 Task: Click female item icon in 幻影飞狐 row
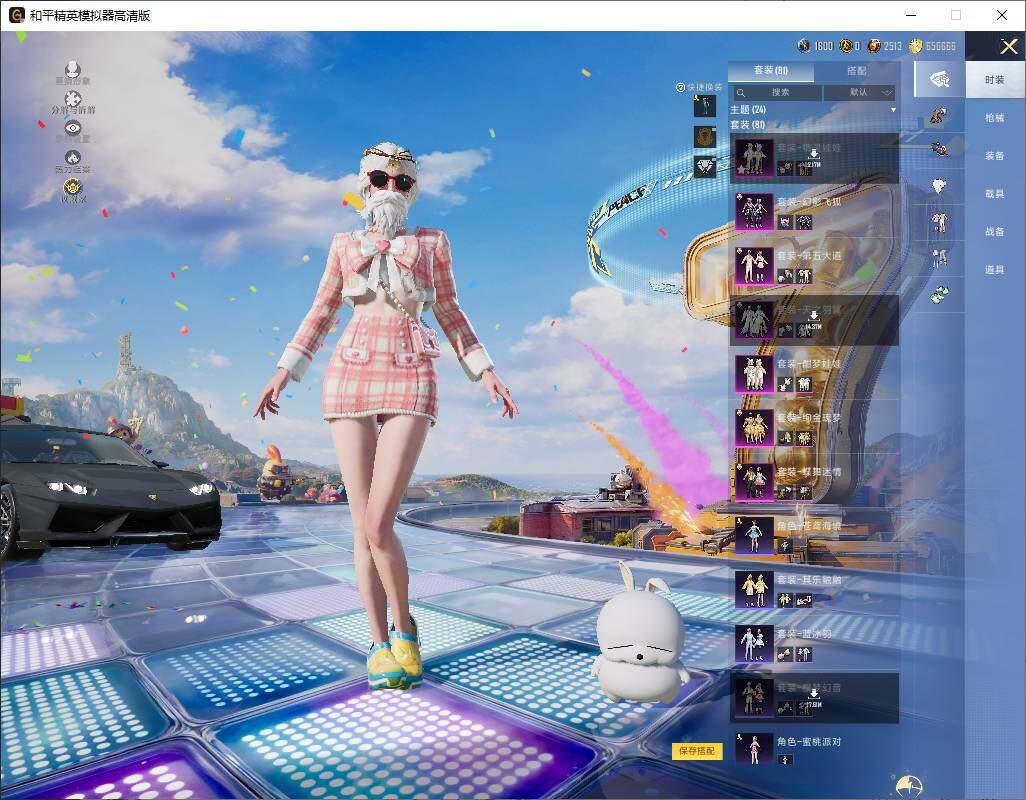(785, 222)
